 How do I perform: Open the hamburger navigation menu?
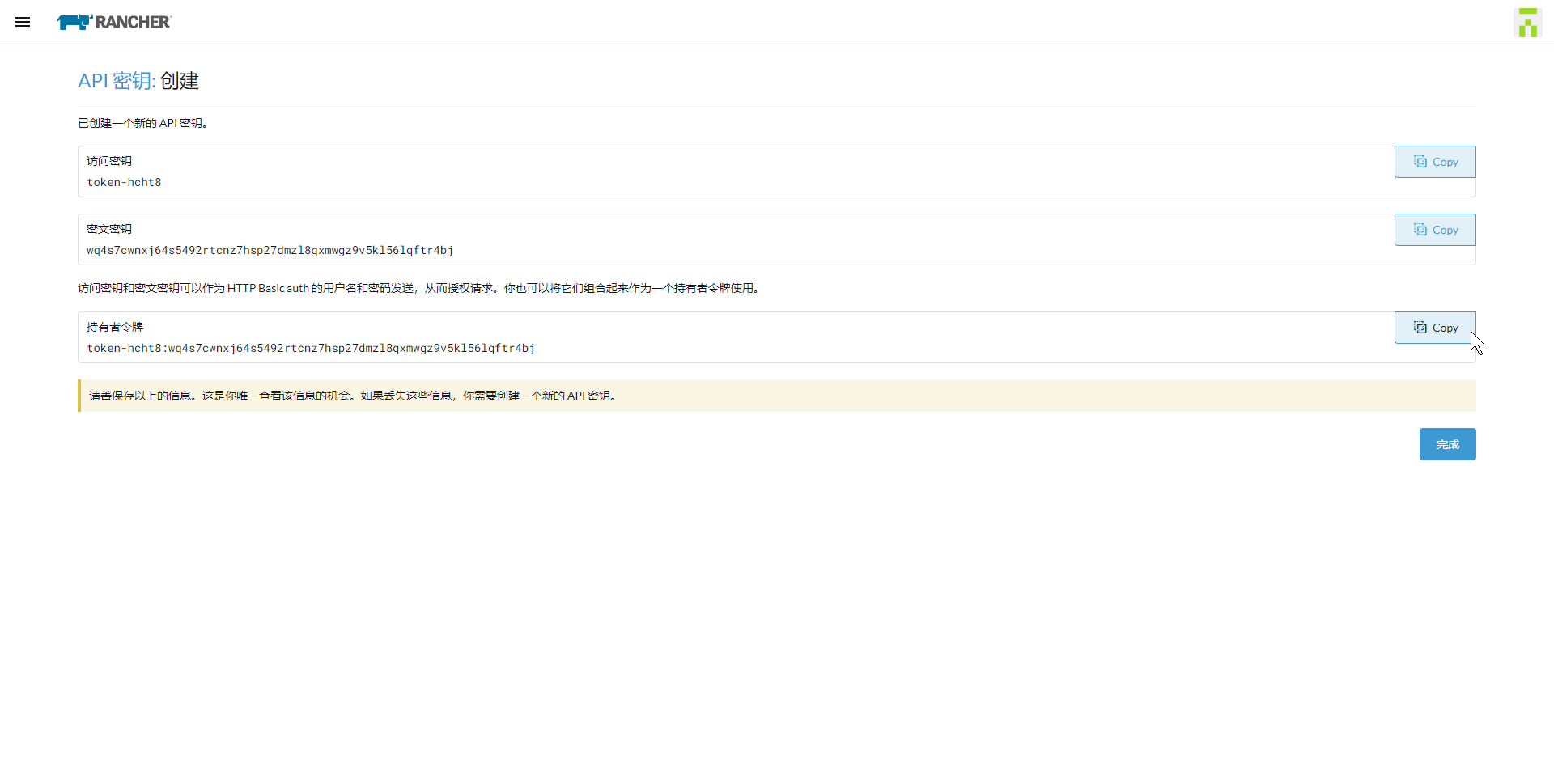23,22
